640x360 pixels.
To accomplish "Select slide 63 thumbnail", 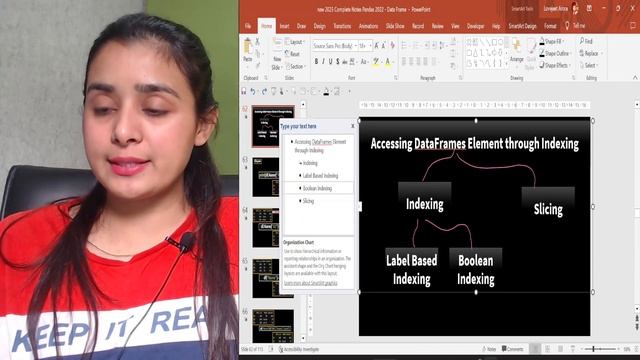I will coord(266,177).
